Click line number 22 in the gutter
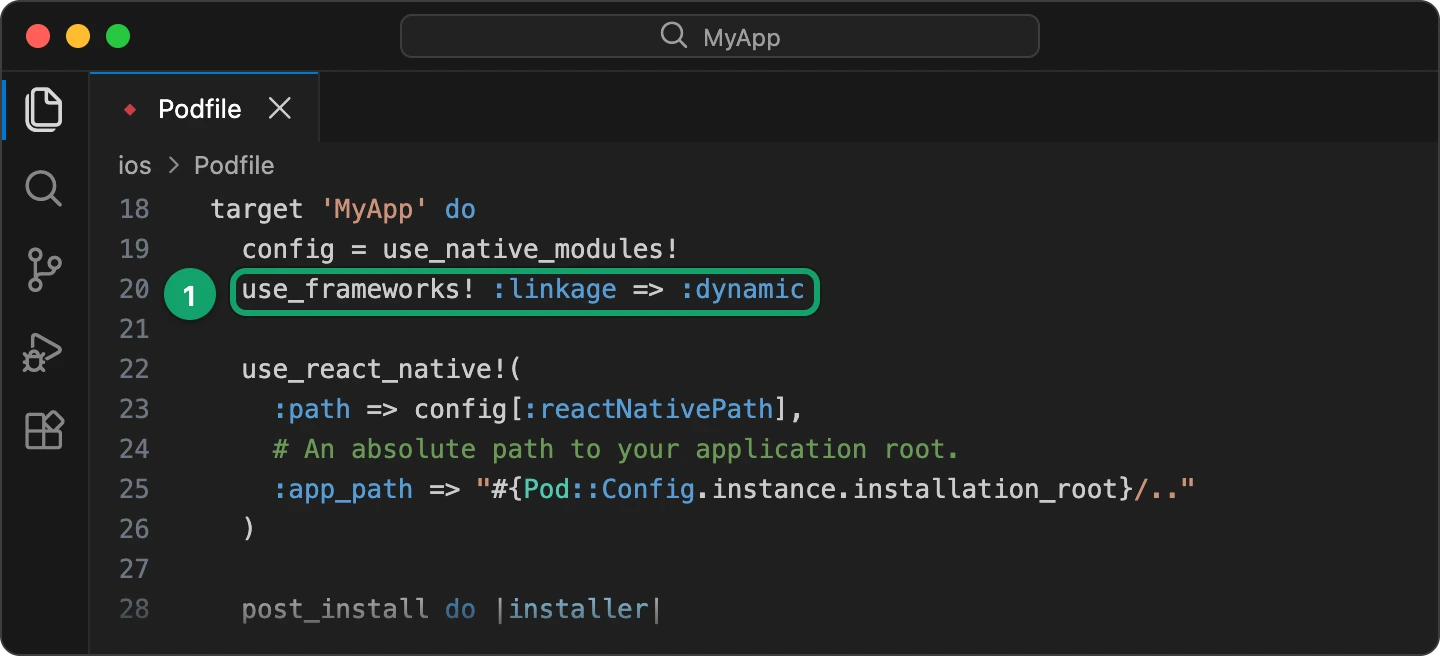Image resolution: width=1440 pixels, height=656 pixels. click(134, 369)
